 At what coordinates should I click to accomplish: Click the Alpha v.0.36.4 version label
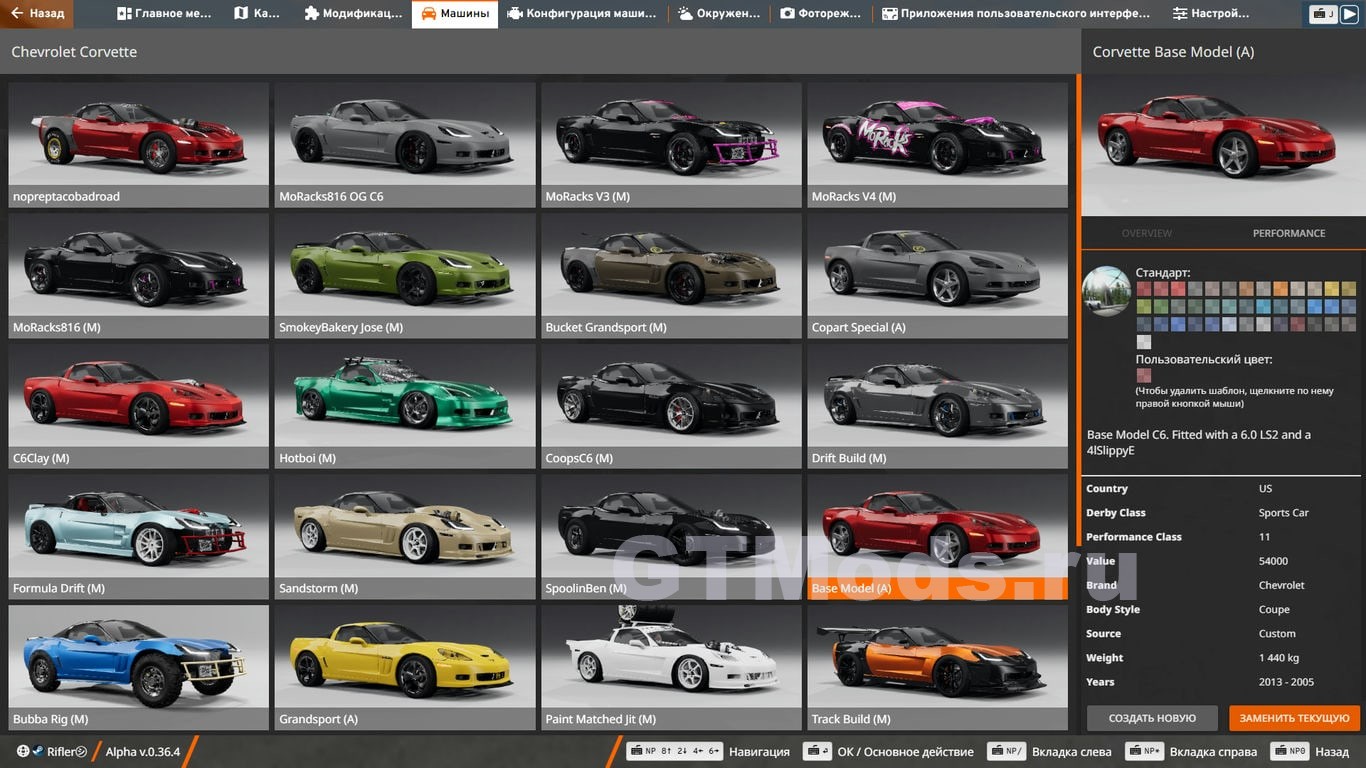143,752
